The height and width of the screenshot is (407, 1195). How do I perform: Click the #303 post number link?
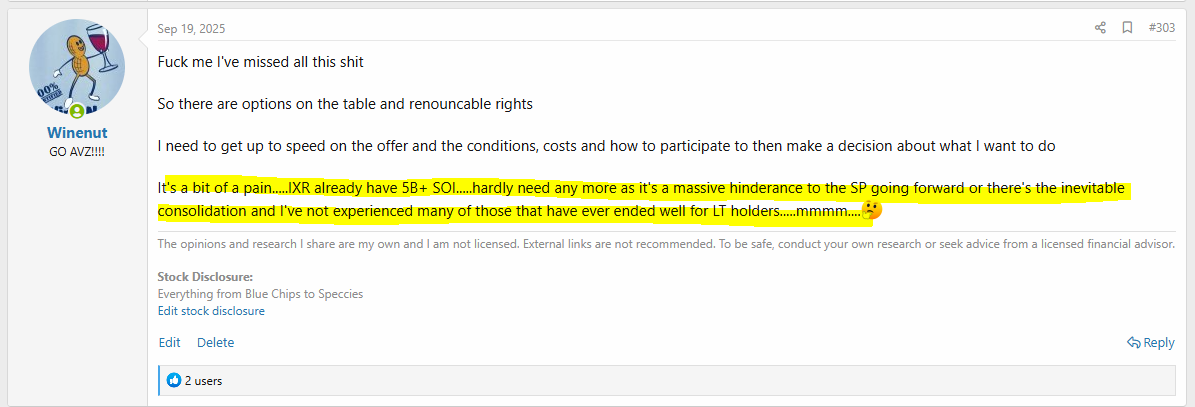point(1161,28)
